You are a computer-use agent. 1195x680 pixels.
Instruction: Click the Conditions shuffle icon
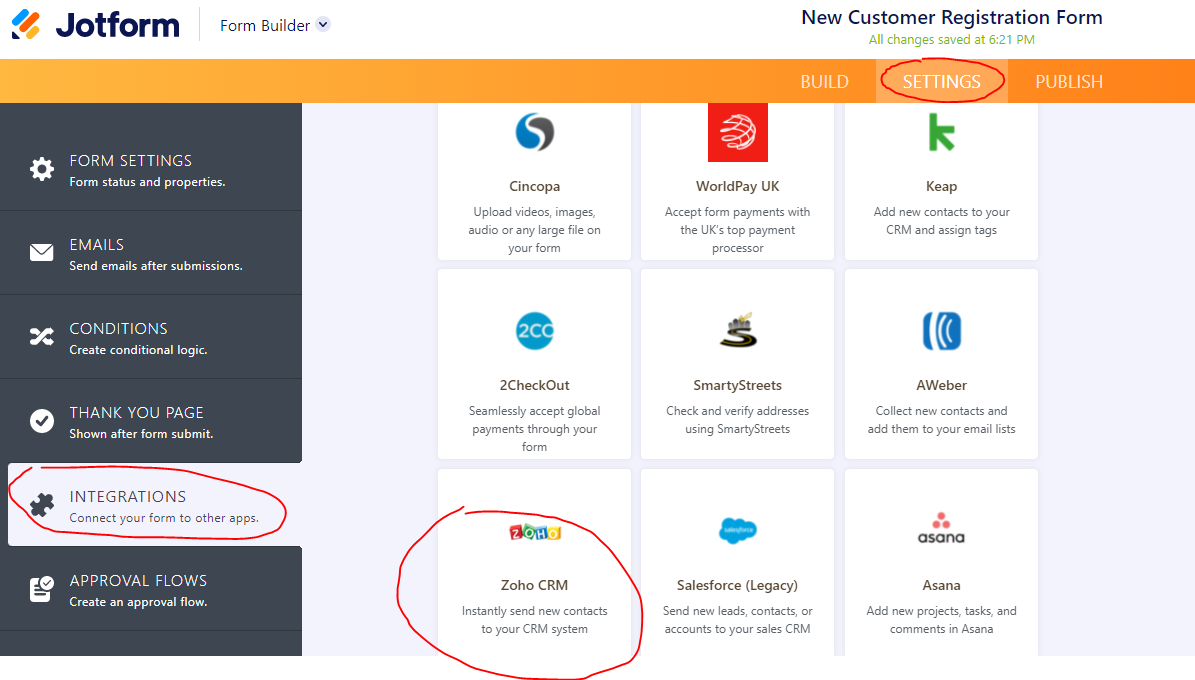(x=42, y=336)
